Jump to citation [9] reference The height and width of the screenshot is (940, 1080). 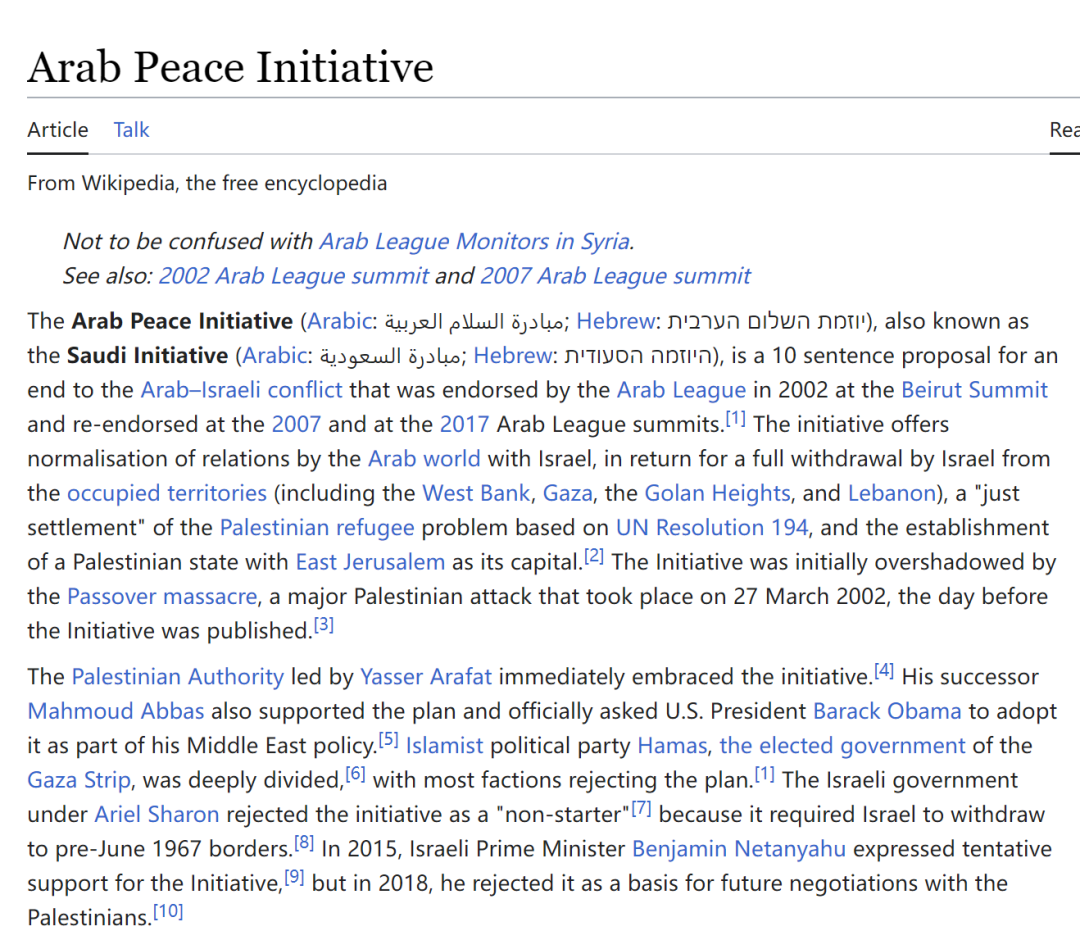click(295, 877)
